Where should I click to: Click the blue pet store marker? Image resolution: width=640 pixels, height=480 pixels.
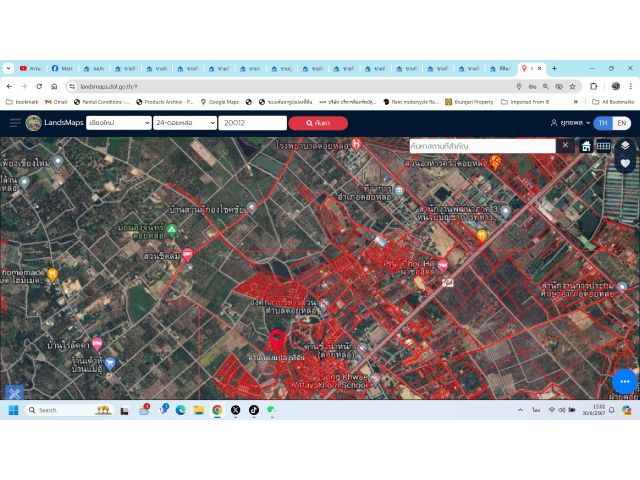[110, 363]
